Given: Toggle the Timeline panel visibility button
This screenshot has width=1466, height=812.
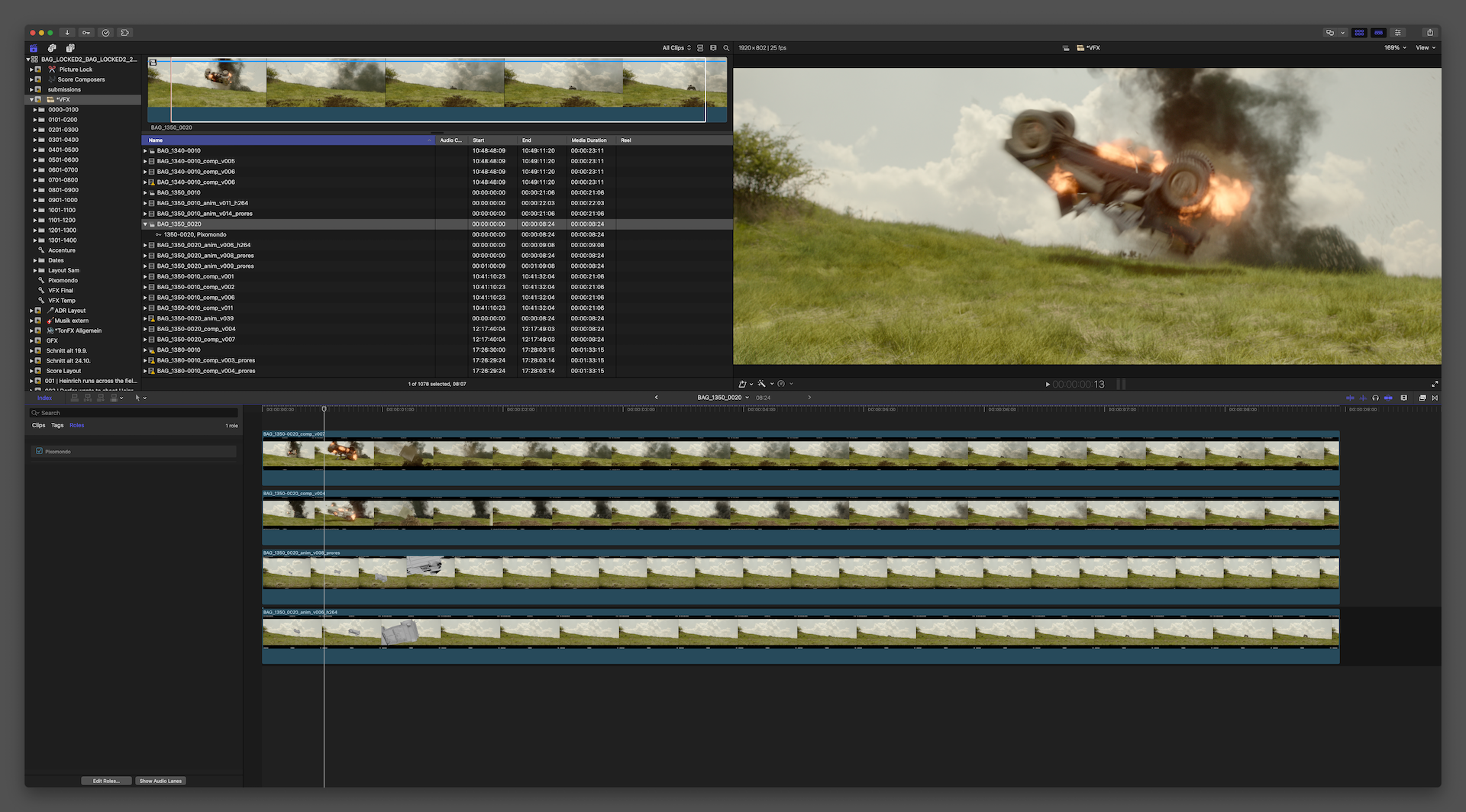Looking at the screenshot, I should click(x=1378, y=33).
